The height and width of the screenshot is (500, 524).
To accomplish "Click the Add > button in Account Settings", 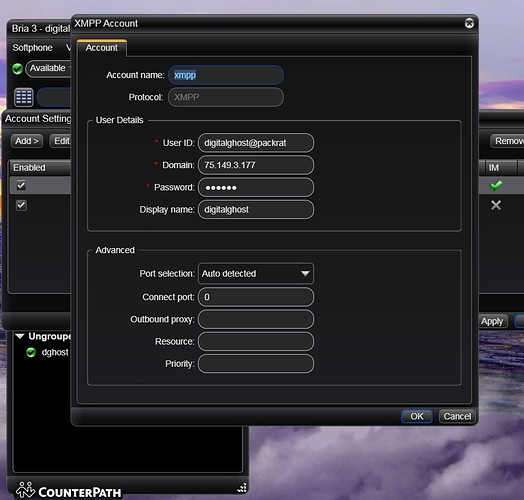I will 27,141.
